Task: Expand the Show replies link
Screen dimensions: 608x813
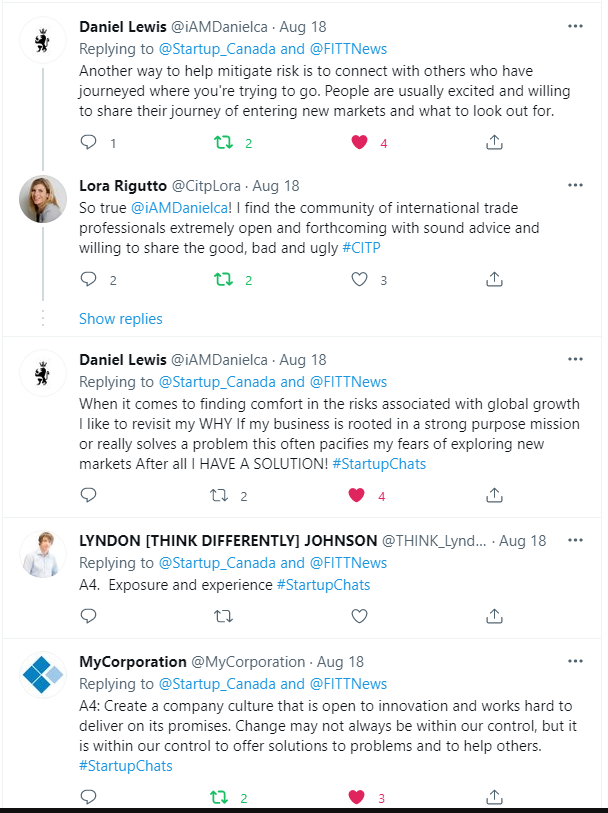Action: point(120,319)
